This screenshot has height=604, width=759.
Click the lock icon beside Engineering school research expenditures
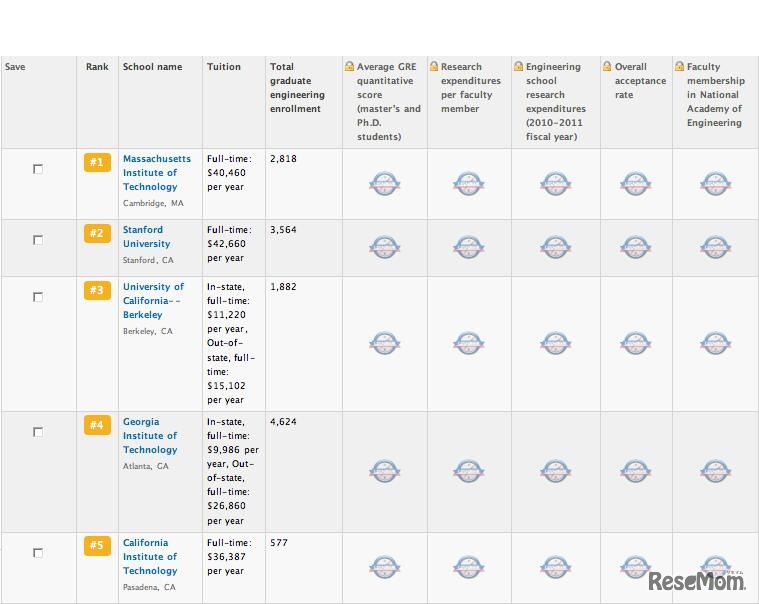click(x=518, y=66)
